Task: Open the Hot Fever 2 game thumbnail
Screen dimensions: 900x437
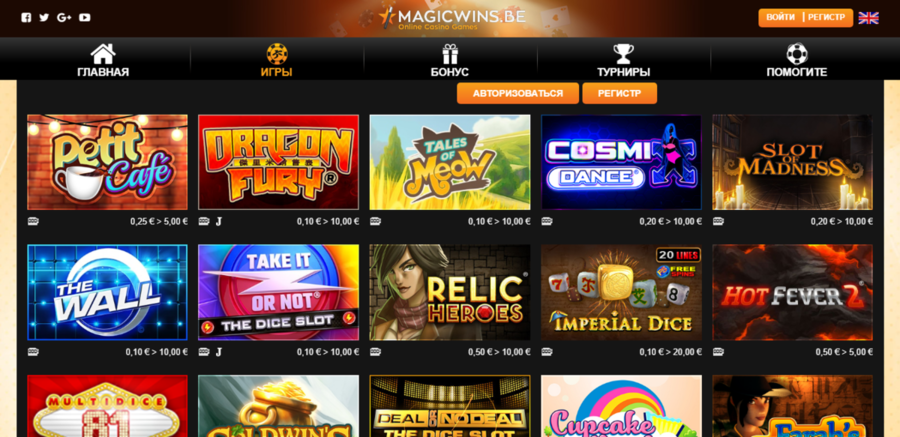Action: click(x=793, y=292)
